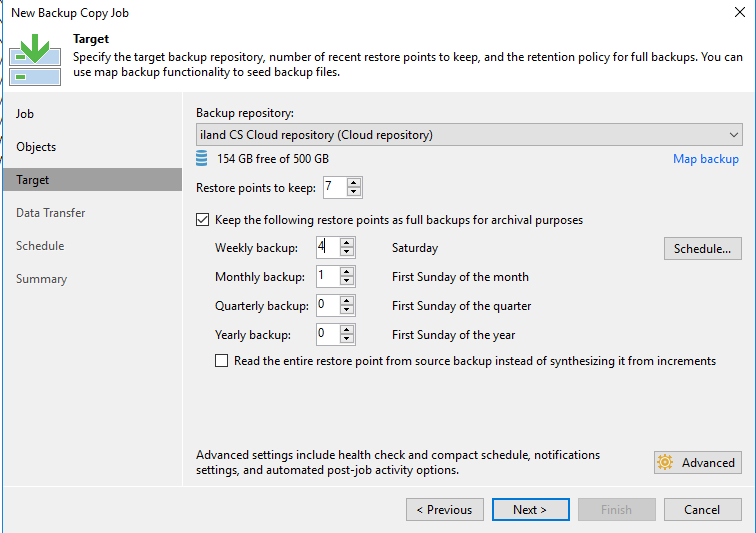Close the New Backup Copy Job dialog
Image resolution: width=756 pixels, height=533 pixels.
click(x=736, y=13)
